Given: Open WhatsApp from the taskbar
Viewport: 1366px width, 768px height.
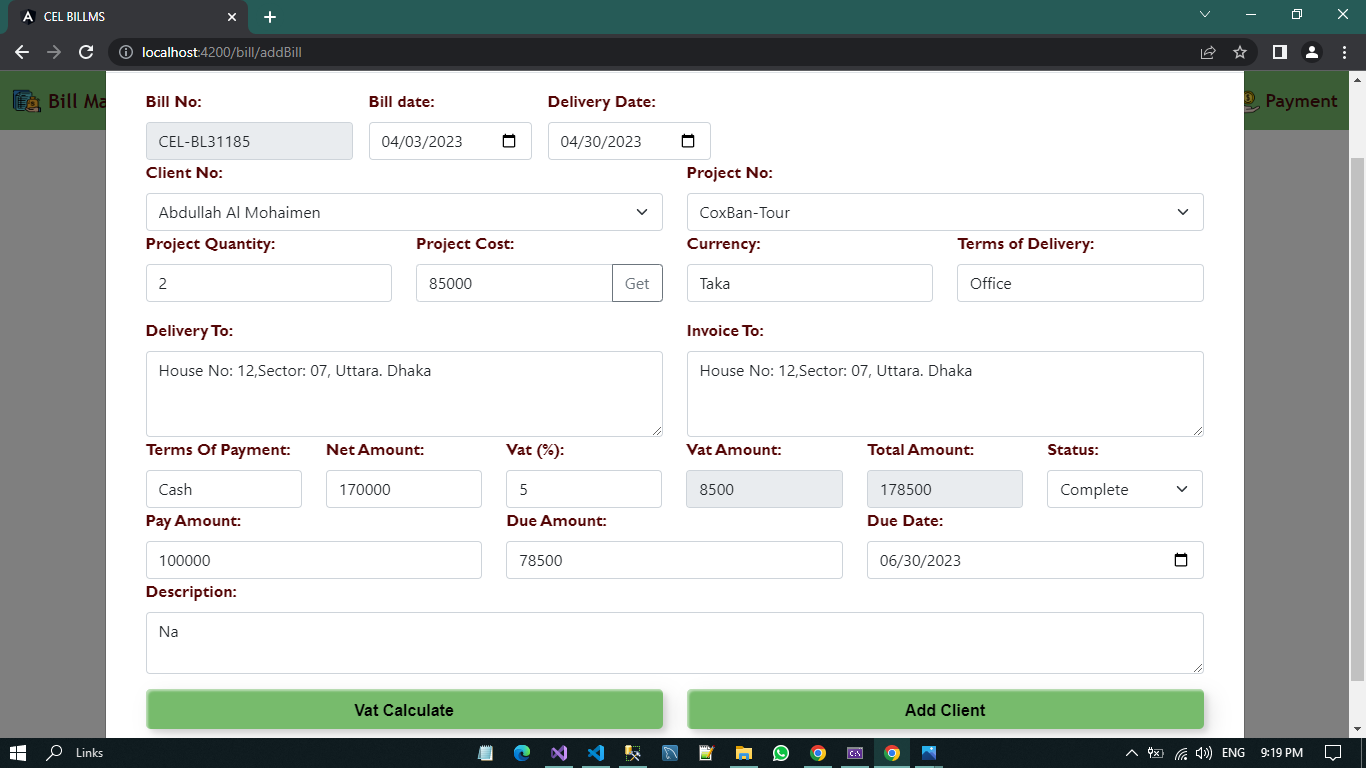Looking at the screenshot, I should point(781,753).
